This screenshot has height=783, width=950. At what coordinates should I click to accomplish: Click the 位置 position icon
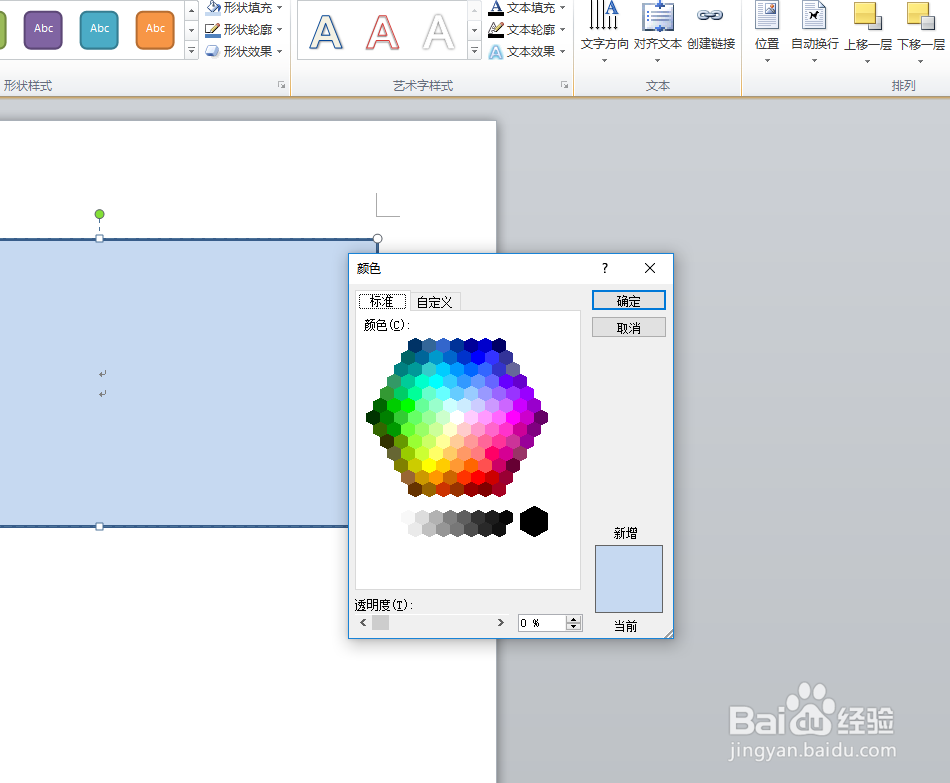tap(767, 16)
